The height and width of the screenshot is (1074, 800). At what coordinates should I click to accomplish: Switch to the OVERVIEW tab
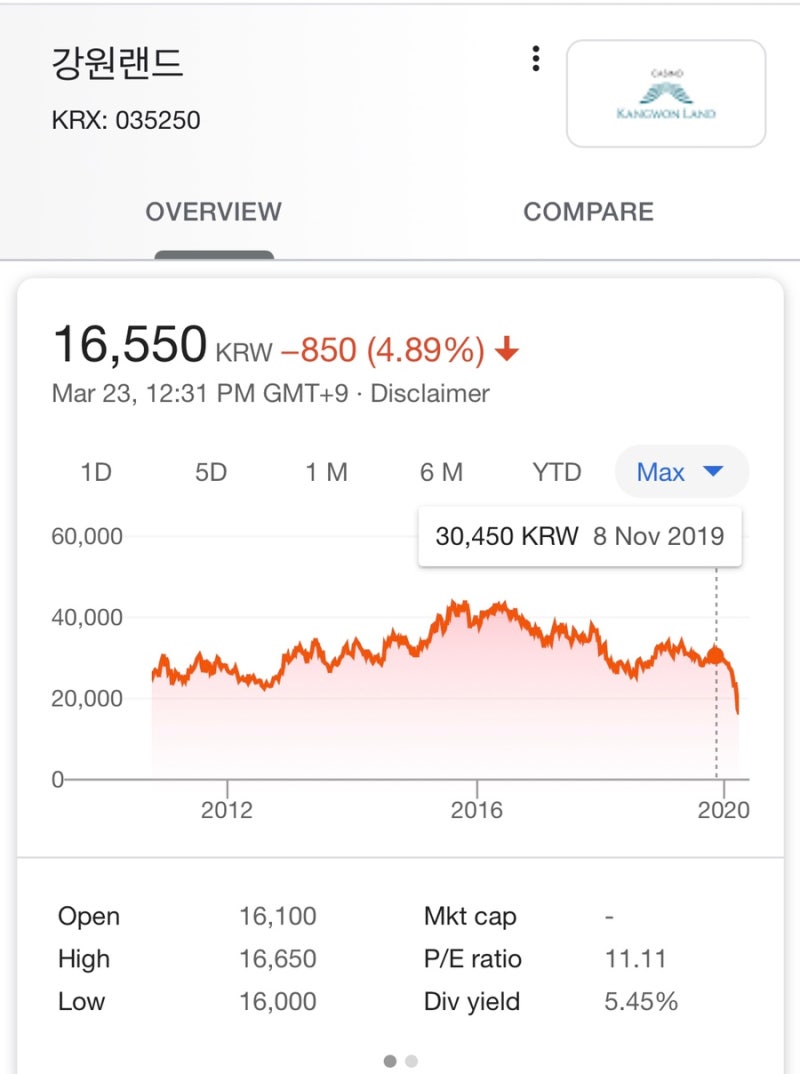click(213, 212)
